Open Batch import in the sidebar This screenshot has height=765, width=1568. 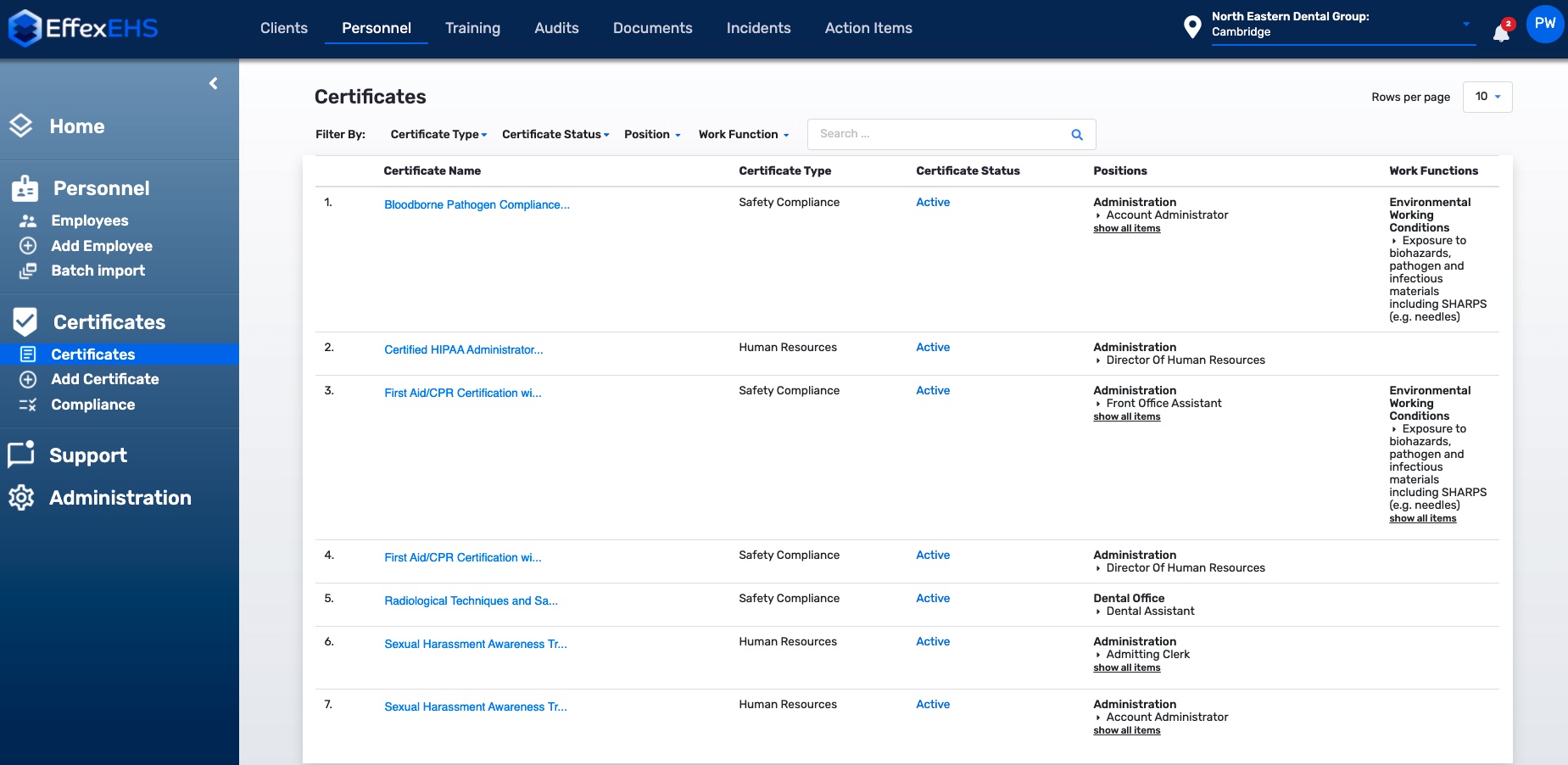point(98,271)
